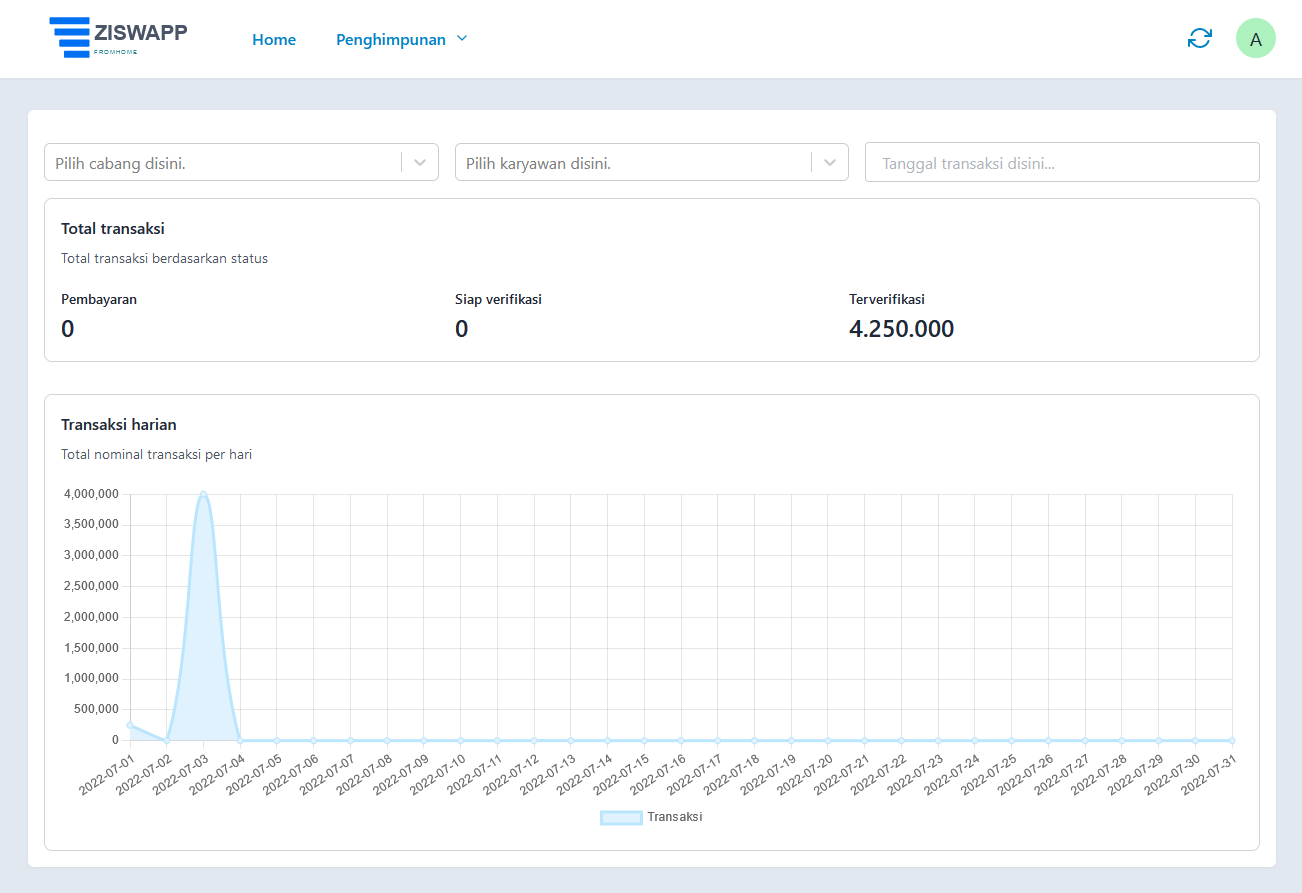Click the Total nominal transaksi per hari text
Image resolution: width=1302 pixels, height=893 pixels.
point(156,454)
